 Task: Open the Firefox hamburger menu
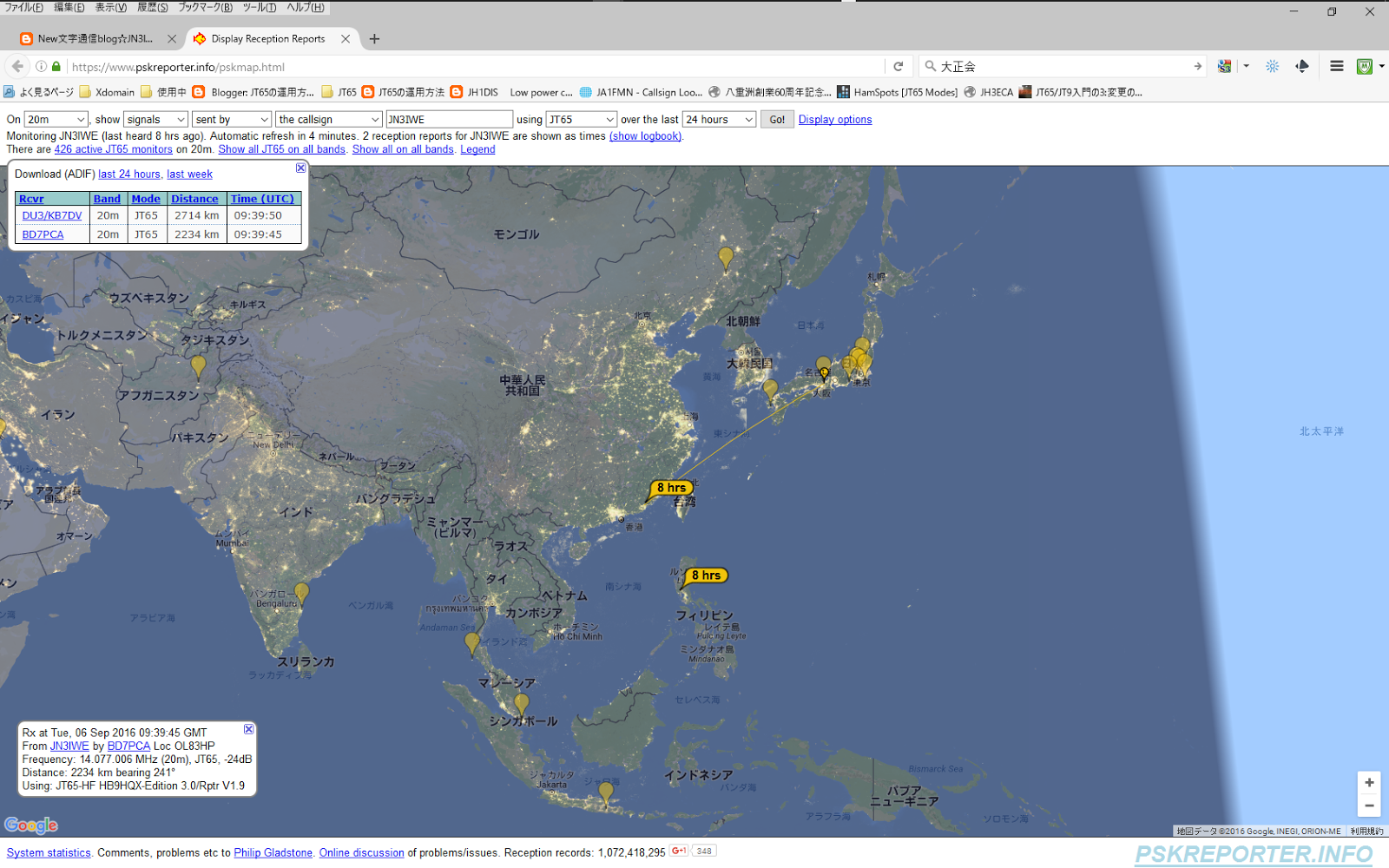click(1337, 66)
